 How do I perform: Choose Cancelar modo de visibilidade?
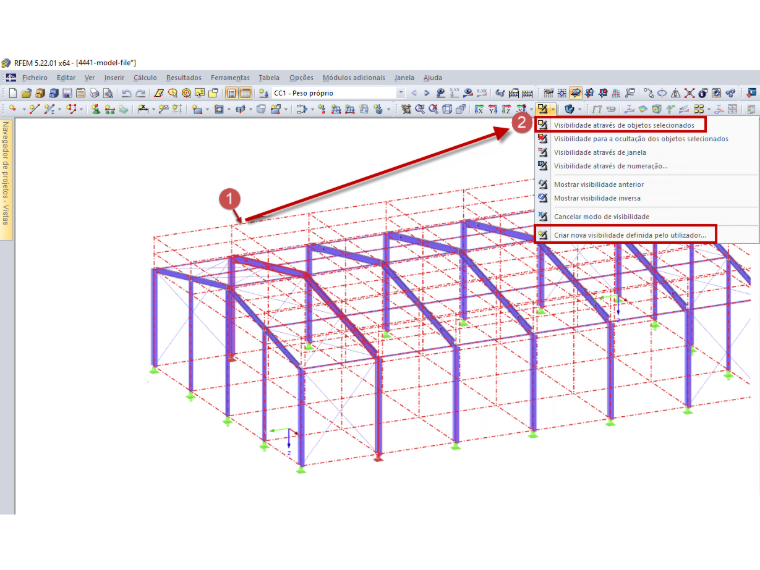tap(601, 217)
